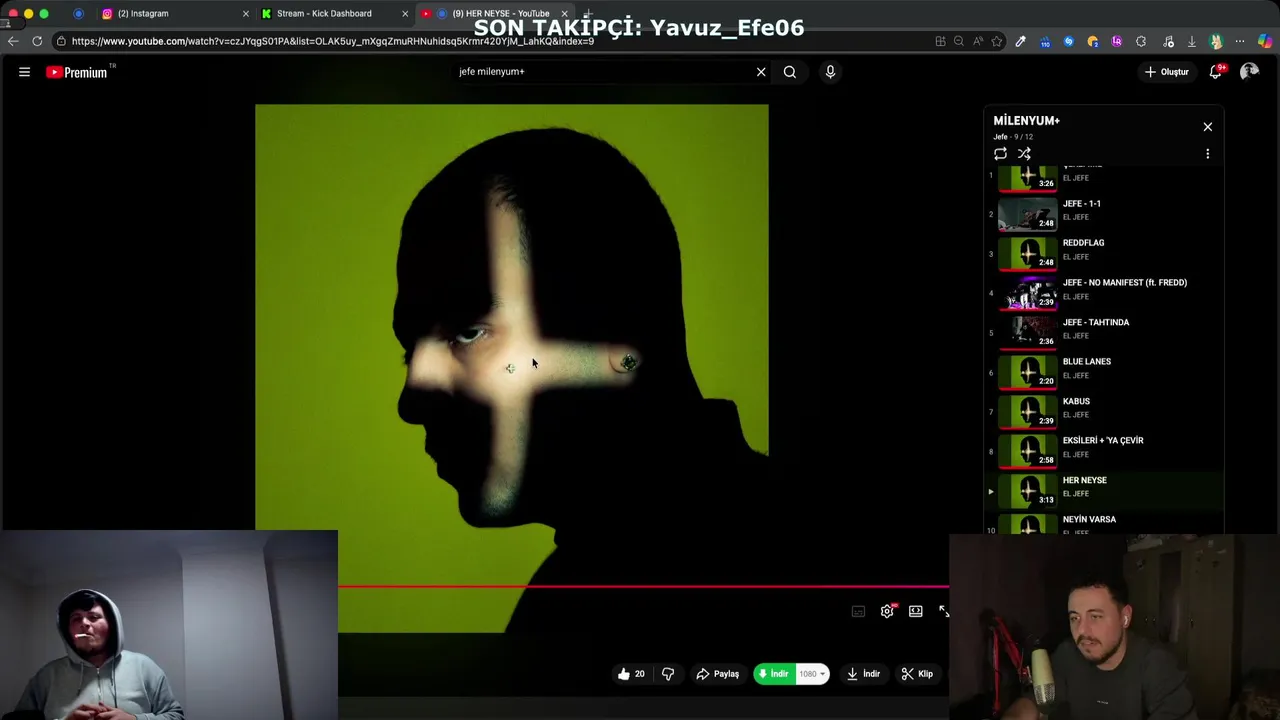The width and height of the screenshot is (1280, 720).
Task: Toggle theater mode in the player
Action: tap(915, 611)
